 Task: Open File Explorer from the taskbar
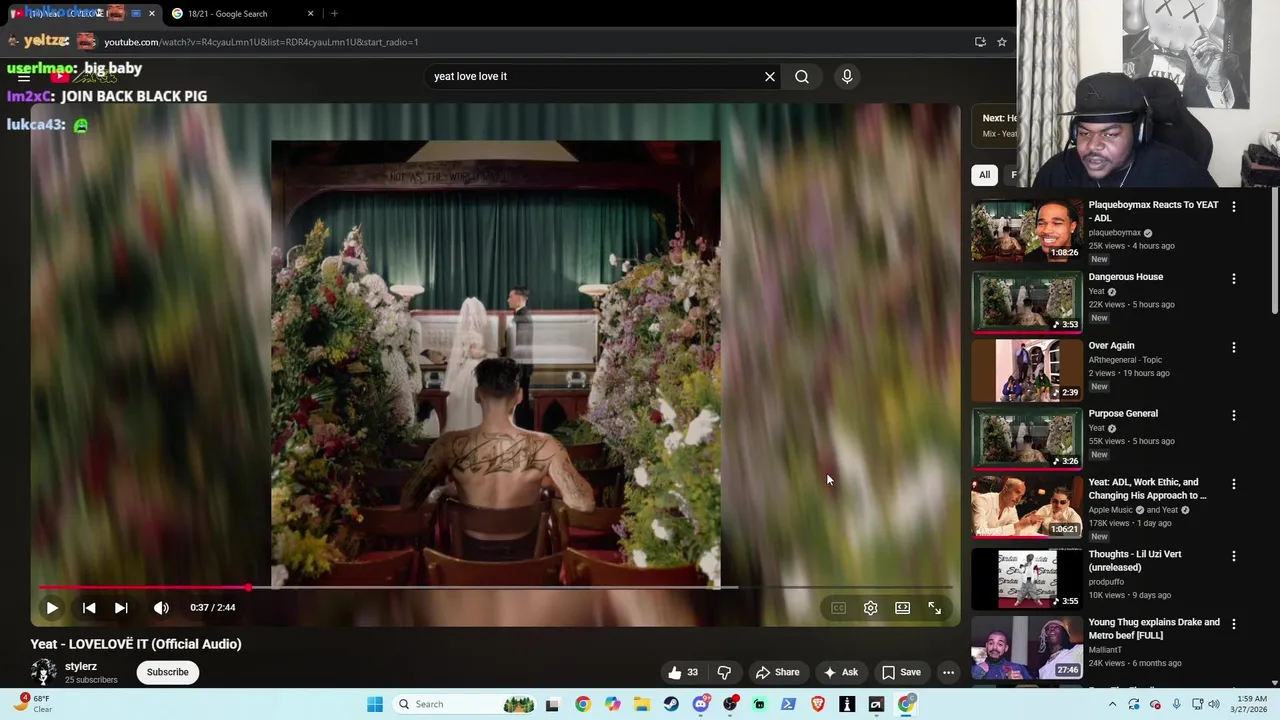[641, 704]
